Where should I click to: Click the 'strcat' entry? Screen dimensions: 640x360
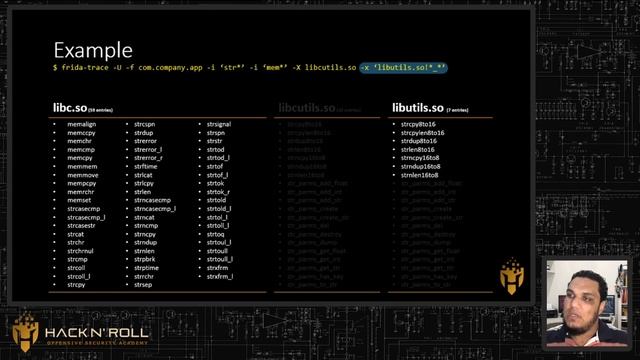[x=76, y=234]
